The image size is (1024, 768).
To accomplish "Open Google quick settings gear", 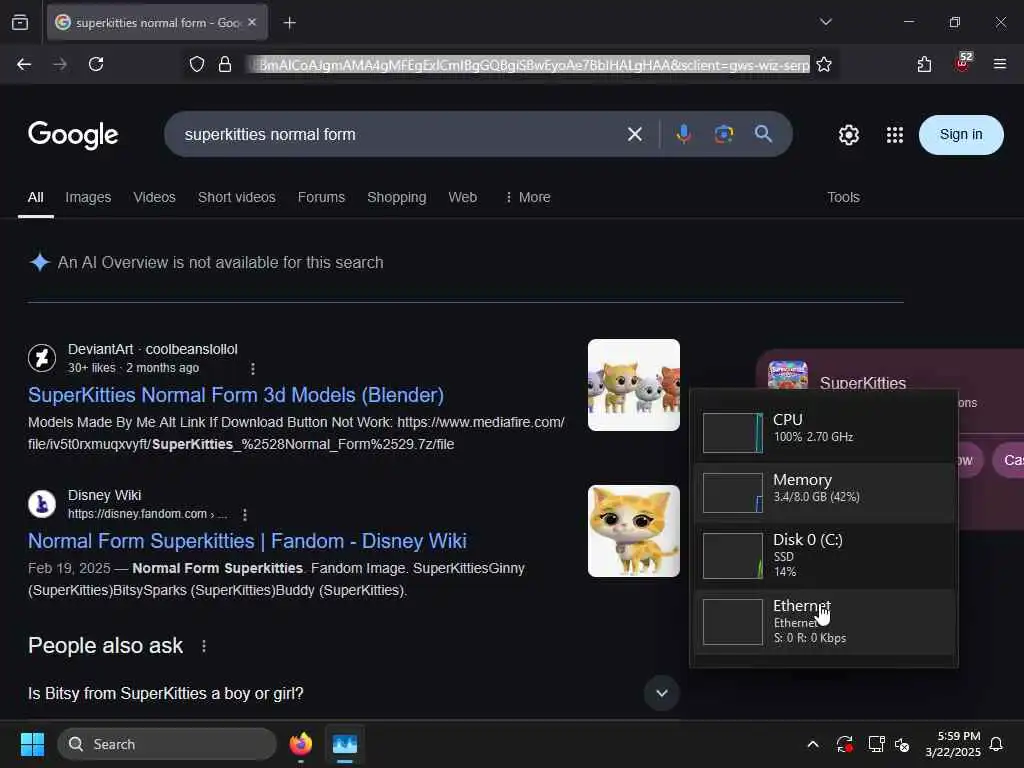I will [848, 135].
